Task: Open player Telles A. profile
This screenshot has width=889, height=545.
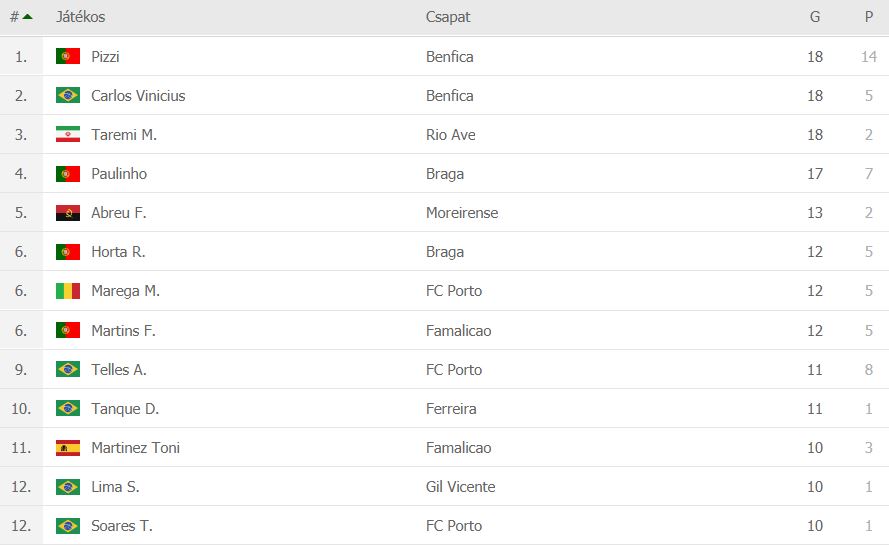Action: (119, 370)
